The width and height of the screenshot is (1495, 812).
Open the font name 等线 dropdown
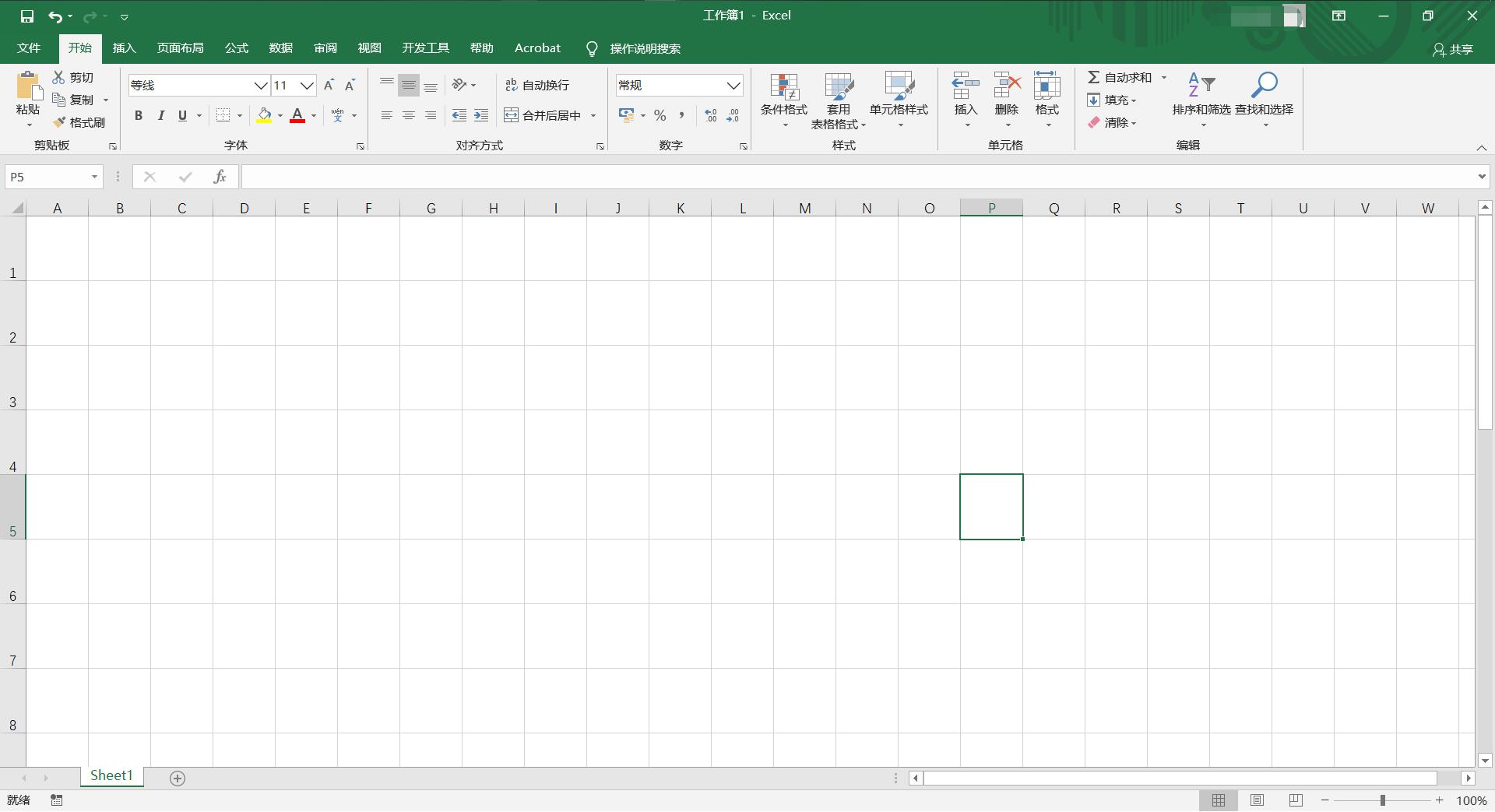click(x=261, y=85)
